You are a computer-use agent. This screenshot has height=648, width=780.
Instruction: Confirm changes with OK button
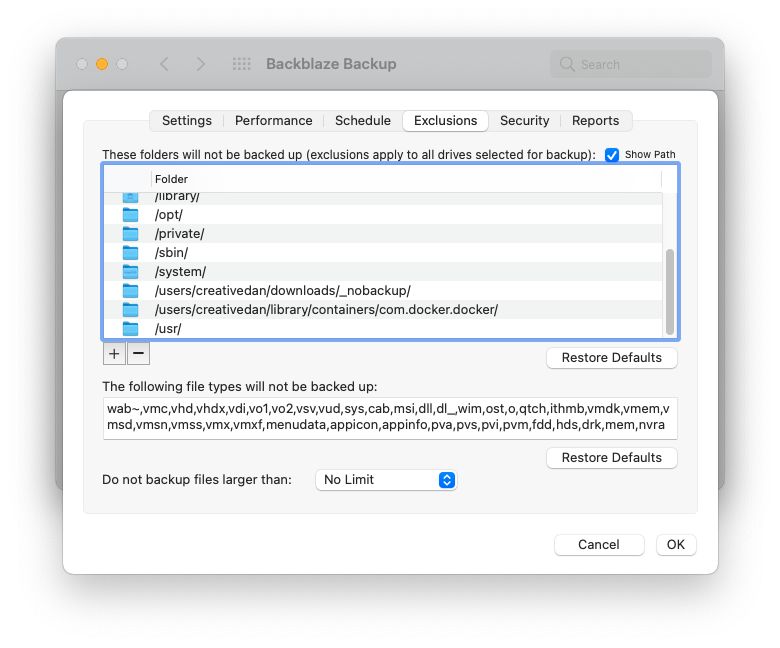coord(676,545)
